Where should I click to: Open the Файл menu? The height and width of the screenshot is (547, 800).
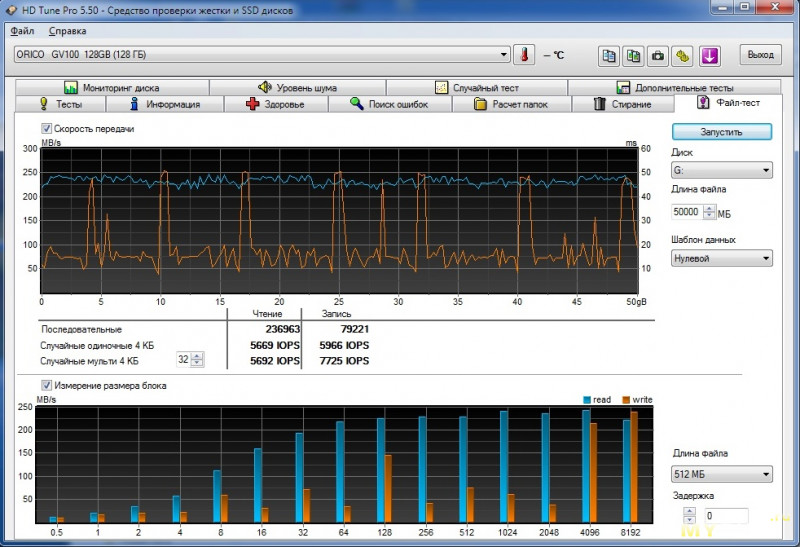[x=22, y=31]
